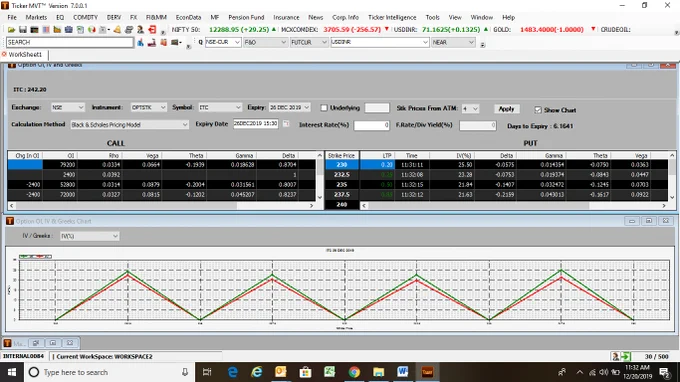Click the Apply button
Viewport: 680px width, 382px height.
tap(506, 109)
